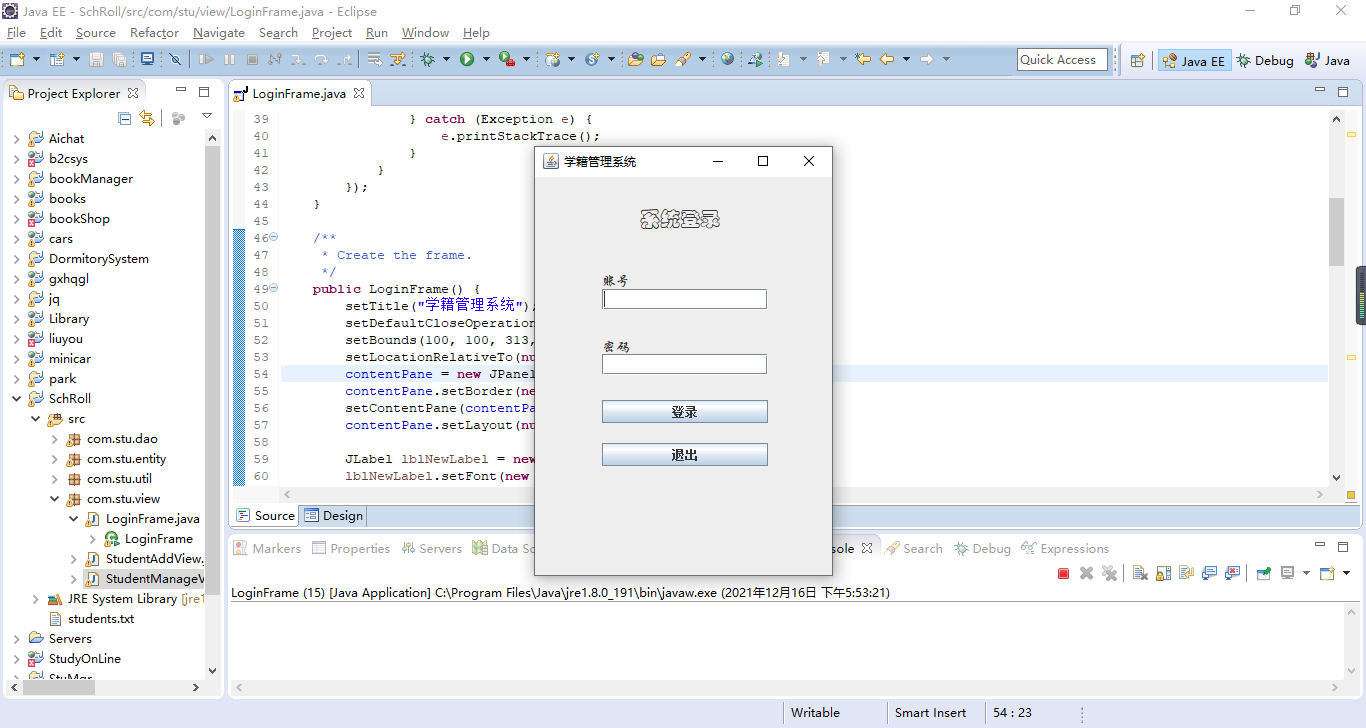Expand the Servers project node
1366x728 pixels.
pos(17,638)
